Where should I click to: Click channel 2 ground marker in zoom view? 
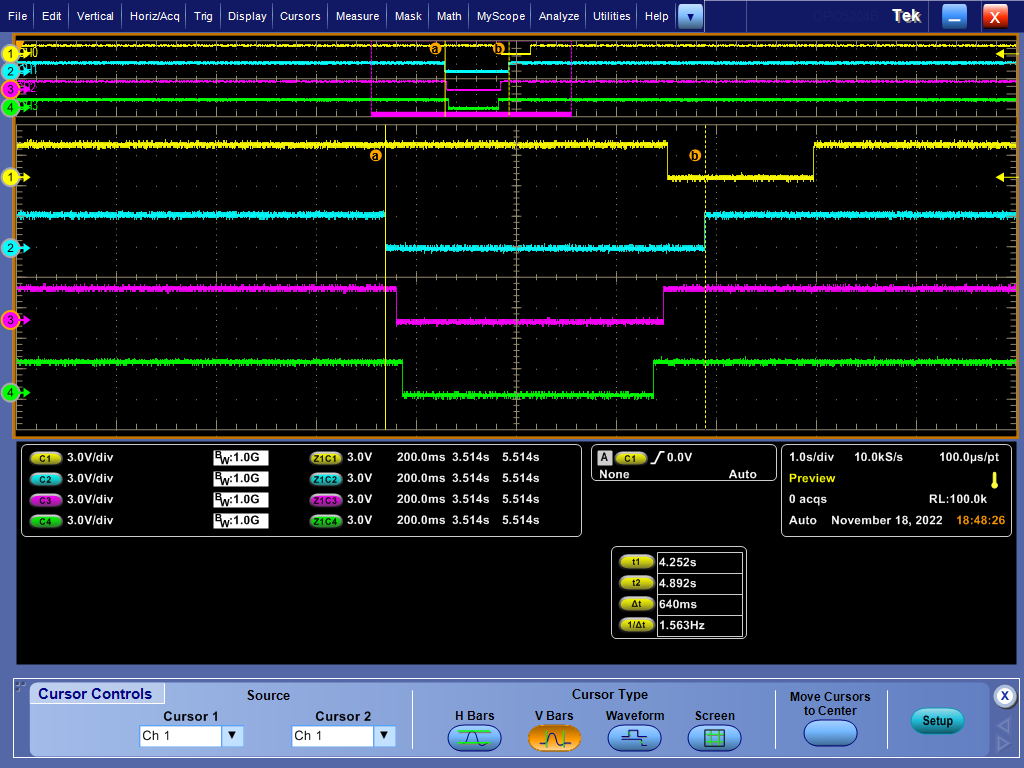pyautogui.click(x=13, y=248)
